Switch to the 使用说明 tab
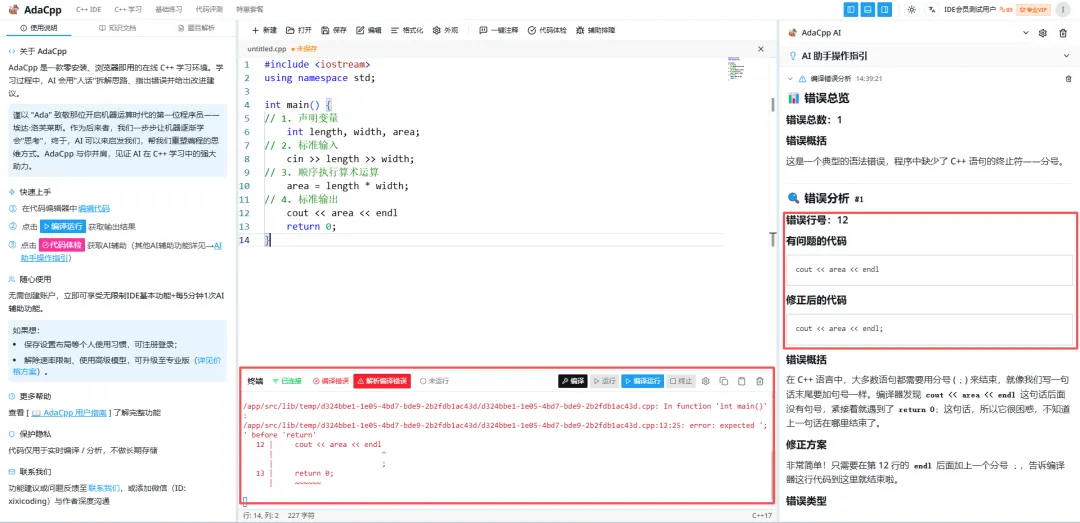The width and height of the screenshot is (1080, 523). [x=39, y=28]
